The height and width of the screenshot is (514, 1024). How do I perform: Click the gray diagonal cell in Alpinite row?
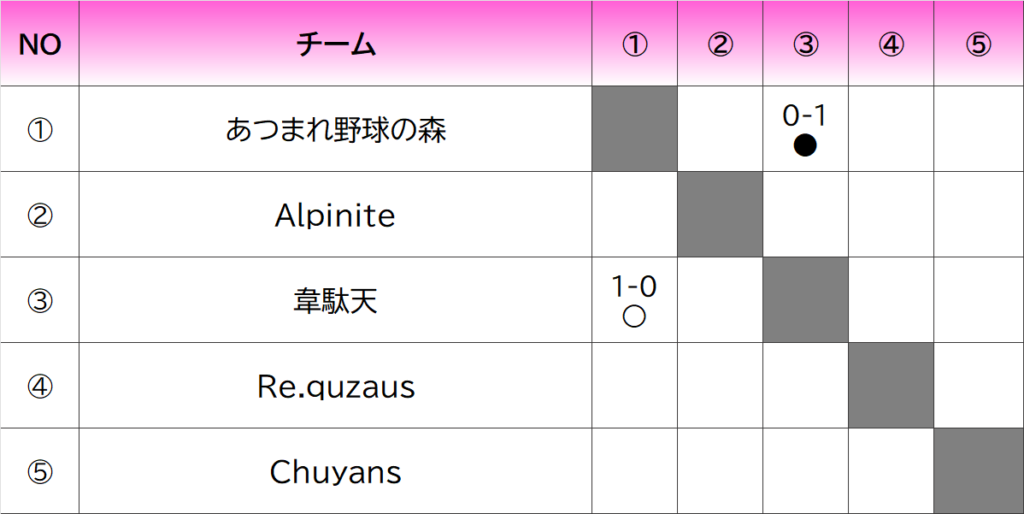pyautogui.click(x=720, y=215)
